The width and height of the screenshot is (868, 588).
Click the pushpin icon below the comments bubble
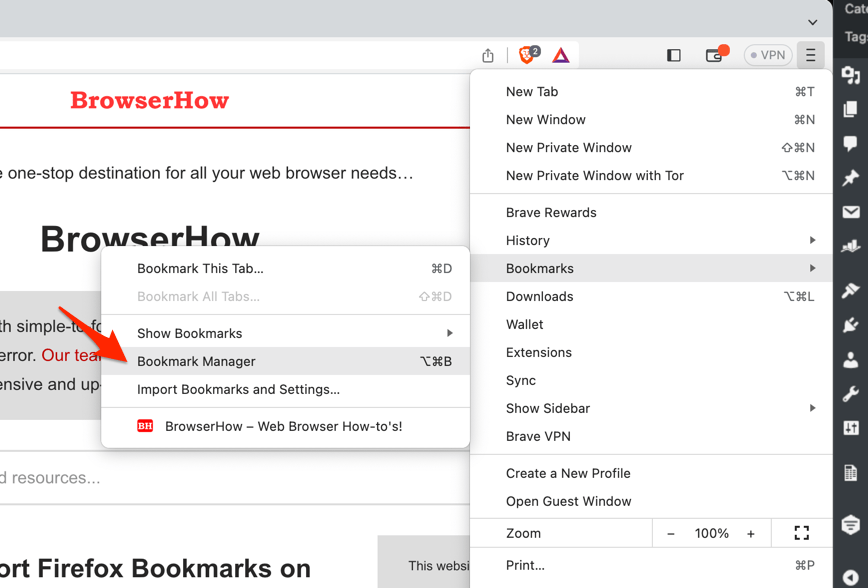point(851,178)
